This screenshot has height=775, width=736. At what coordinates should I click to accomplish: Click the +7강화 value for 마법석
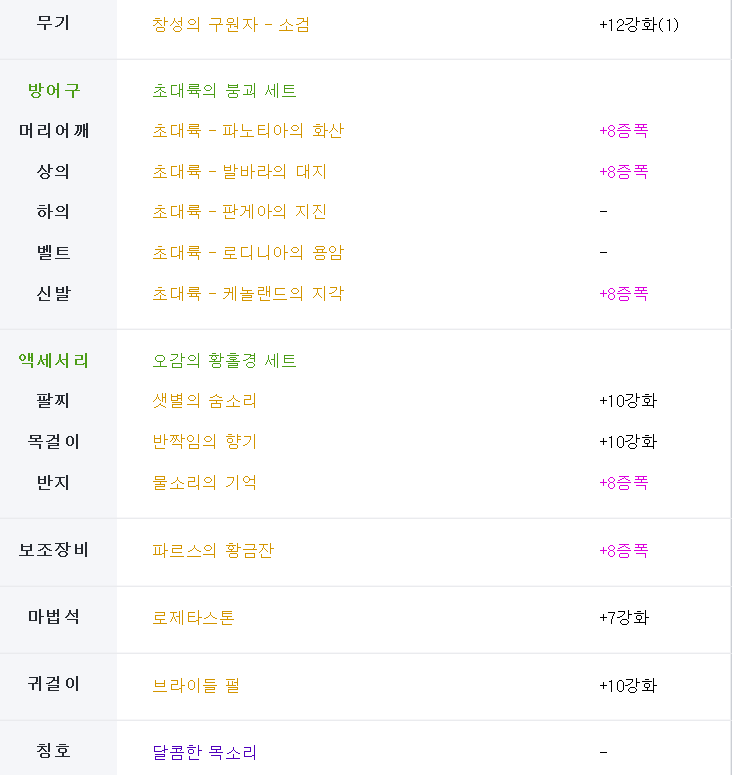click(623, 617)
